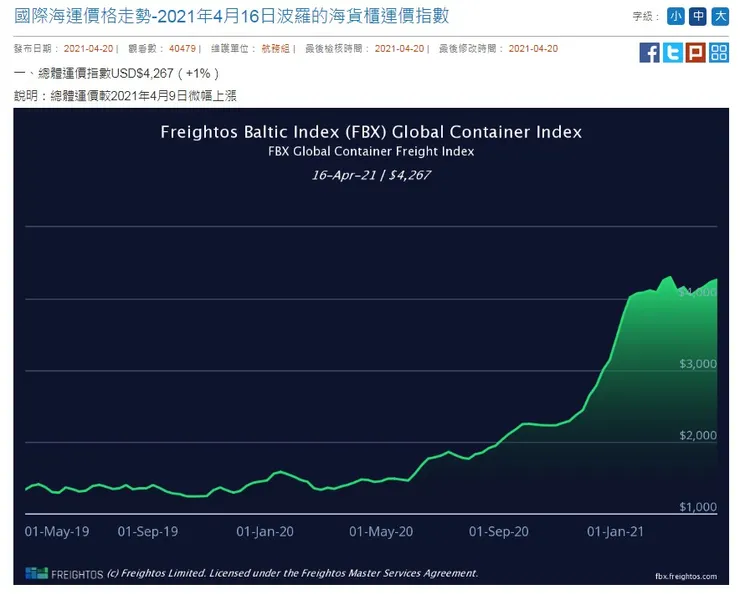Set font size to large (大)
The image size is (740, 594).
(x=720, y=17)
